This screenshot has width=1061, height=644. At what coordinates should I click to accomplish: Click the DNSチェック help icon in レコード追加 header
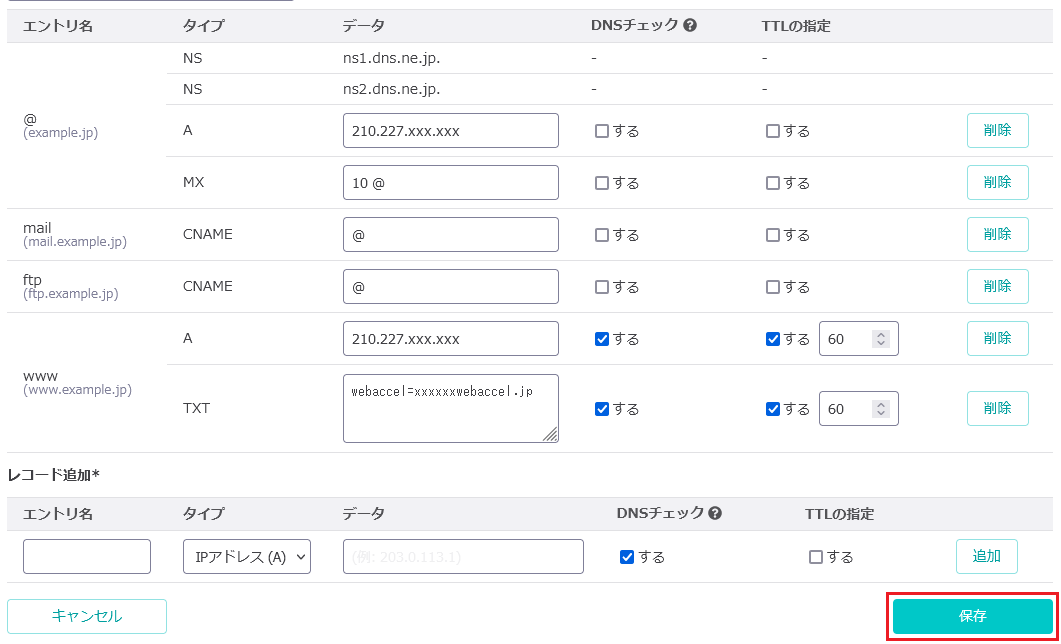[715, 513]
